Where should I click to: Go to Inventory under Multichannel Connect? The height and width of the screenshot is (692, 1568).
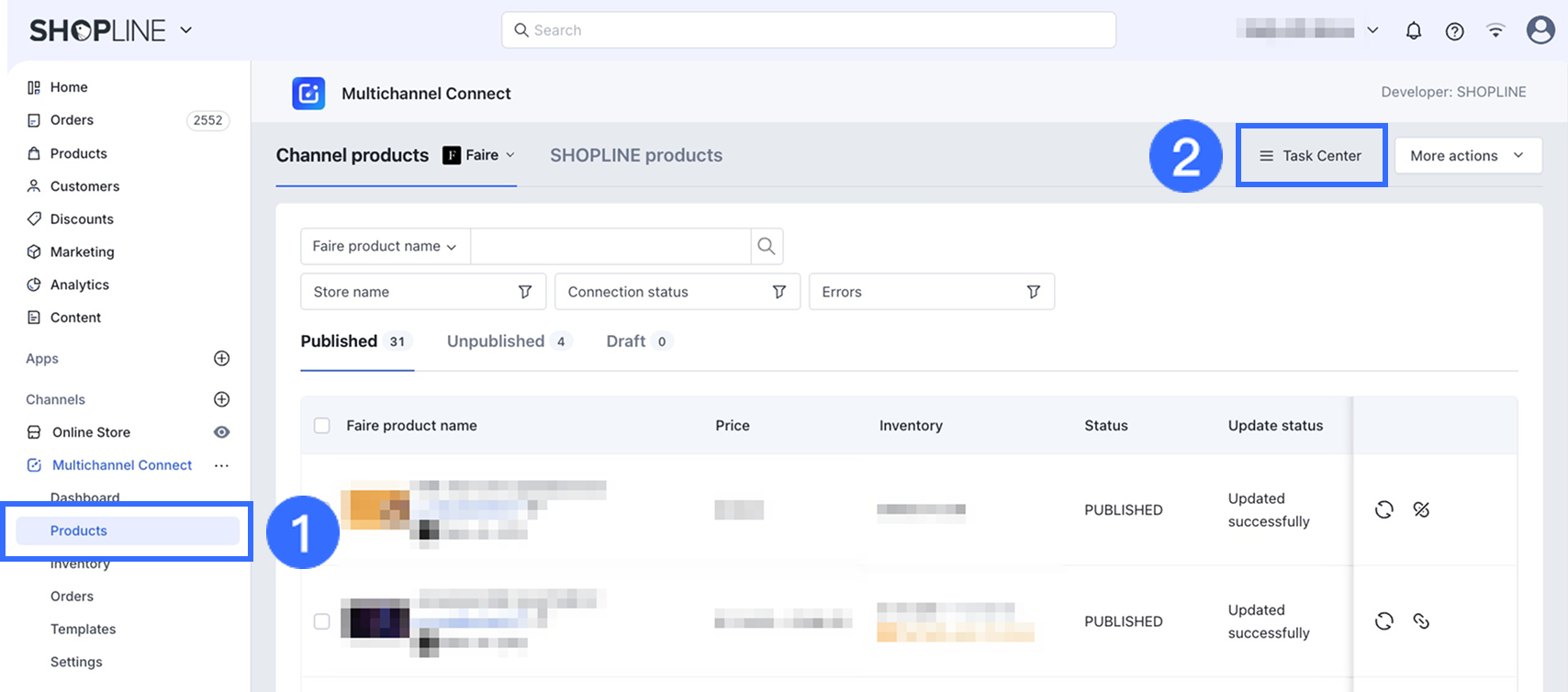[80, 564]
